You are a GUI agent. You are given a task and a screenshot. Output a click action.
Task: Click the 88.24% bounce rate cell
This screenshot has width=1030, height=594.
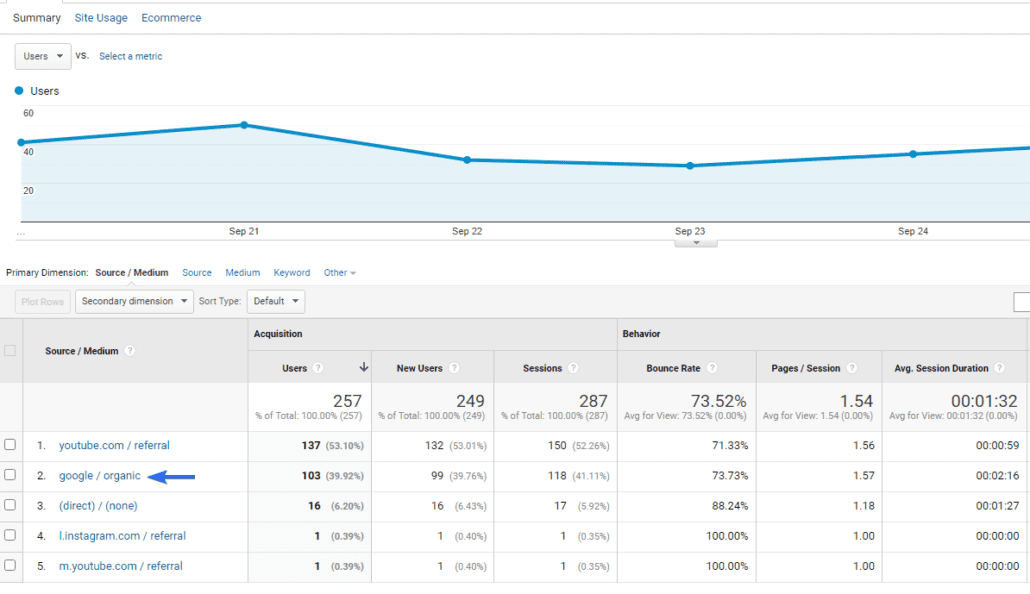click(730, 506)
